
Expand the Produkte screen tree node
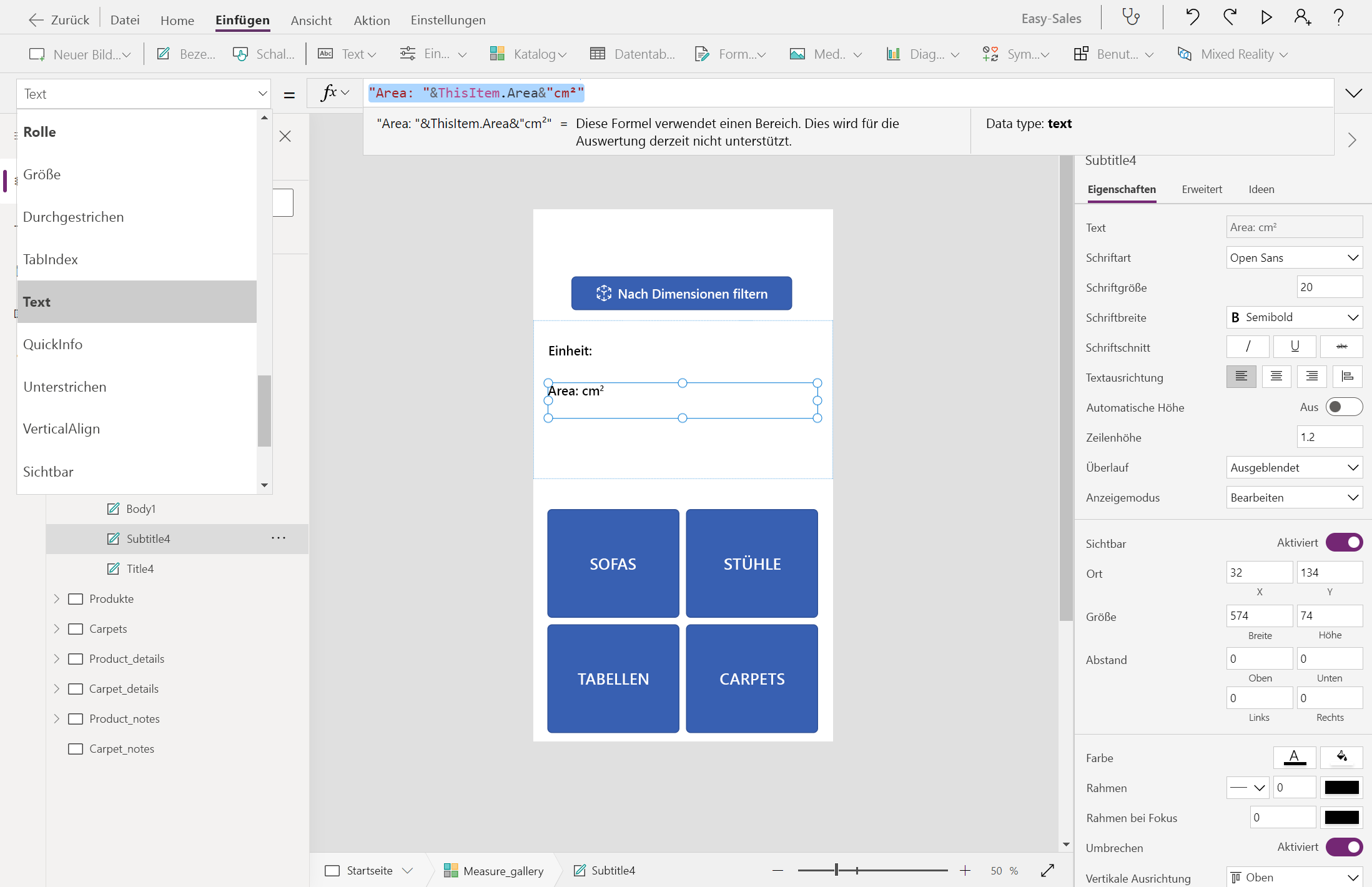click(56, 598)
